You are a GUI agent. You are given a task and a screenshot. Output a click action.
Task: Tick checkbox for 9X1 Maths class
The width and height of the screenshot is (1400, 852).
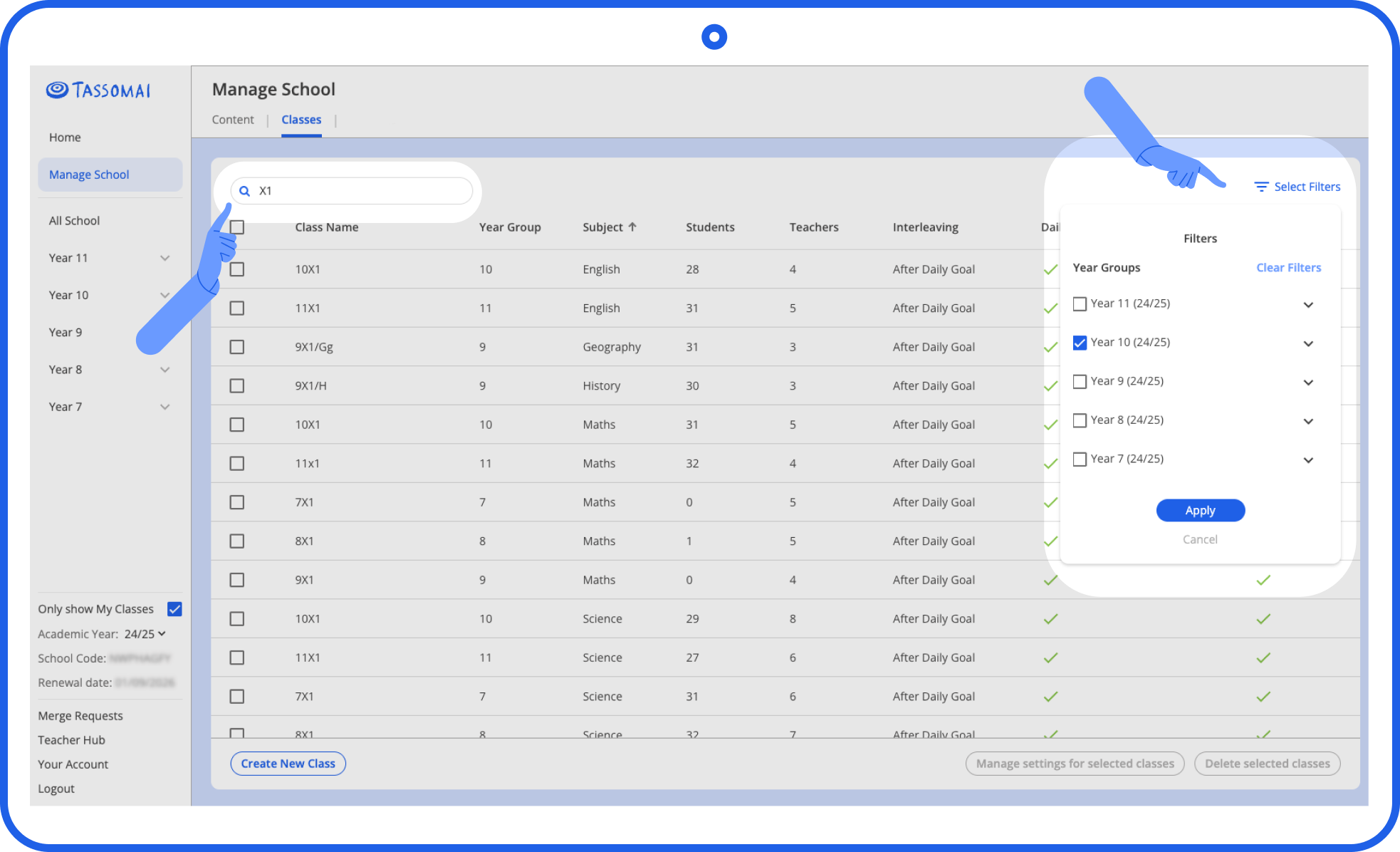pyautogui.click(x=237, y=580)
